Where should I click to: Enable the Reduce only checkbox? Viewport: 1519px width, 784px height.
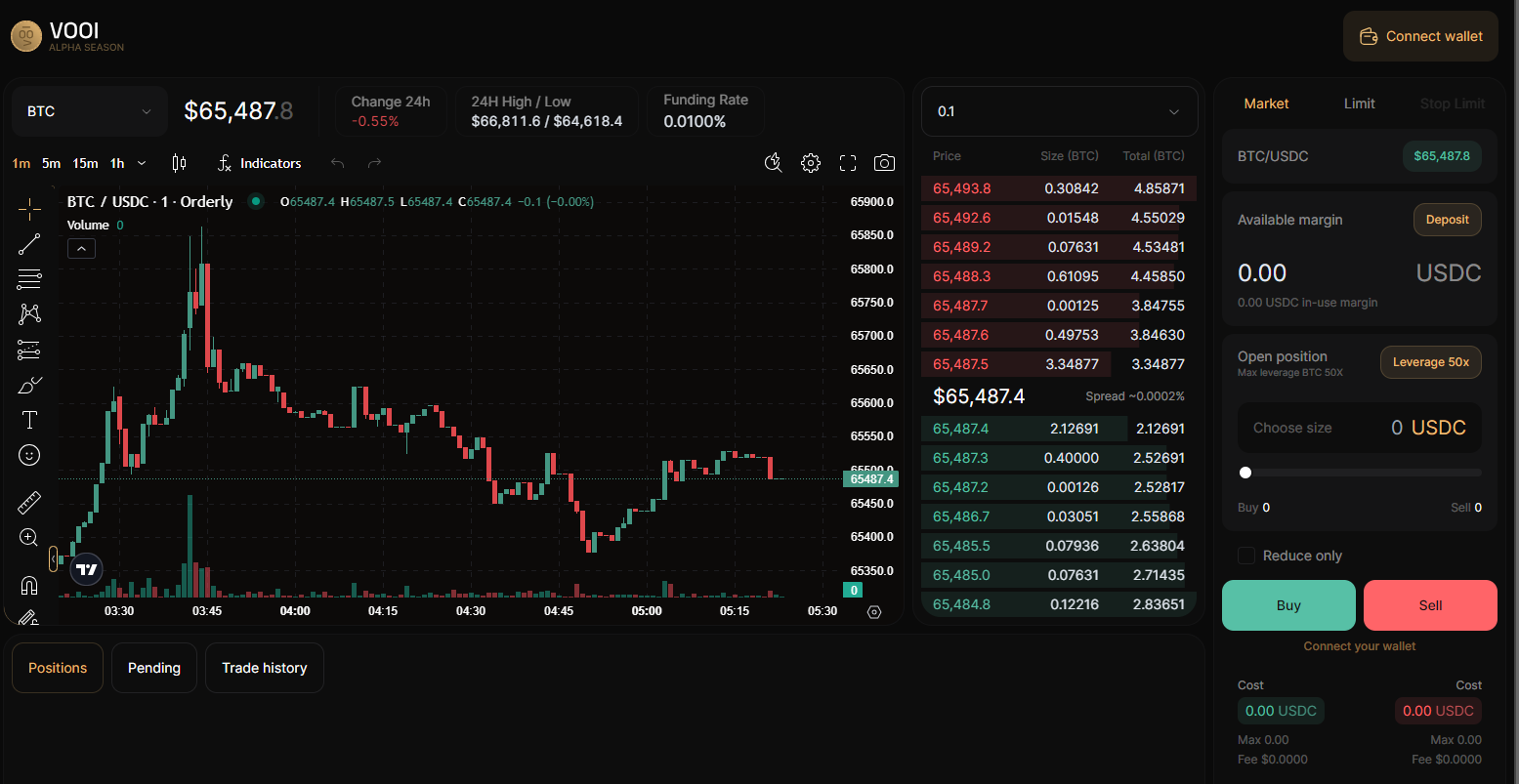(x=1246, y=556)
